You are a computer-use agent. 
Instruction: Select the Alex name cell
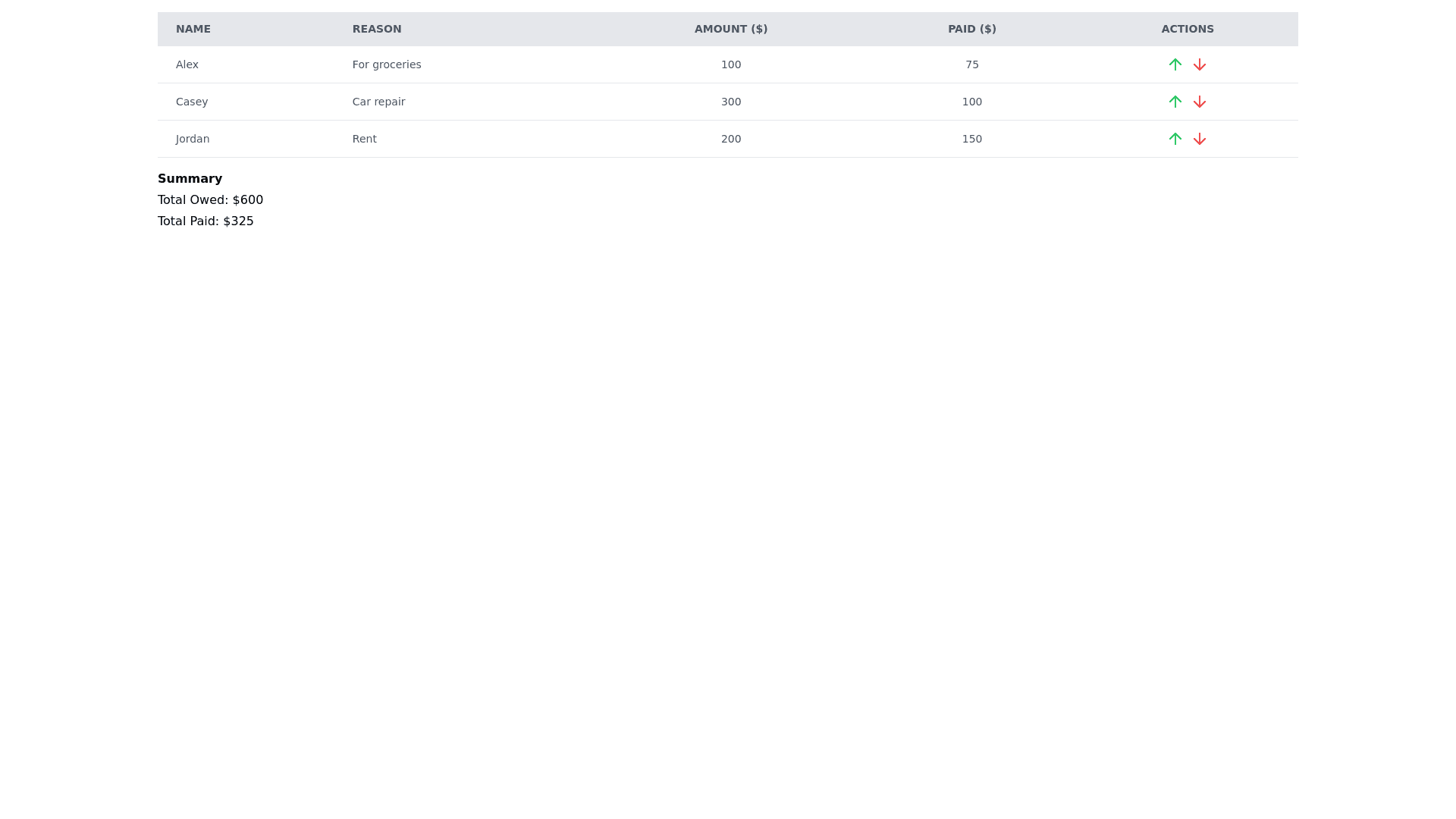pos(187,64)
